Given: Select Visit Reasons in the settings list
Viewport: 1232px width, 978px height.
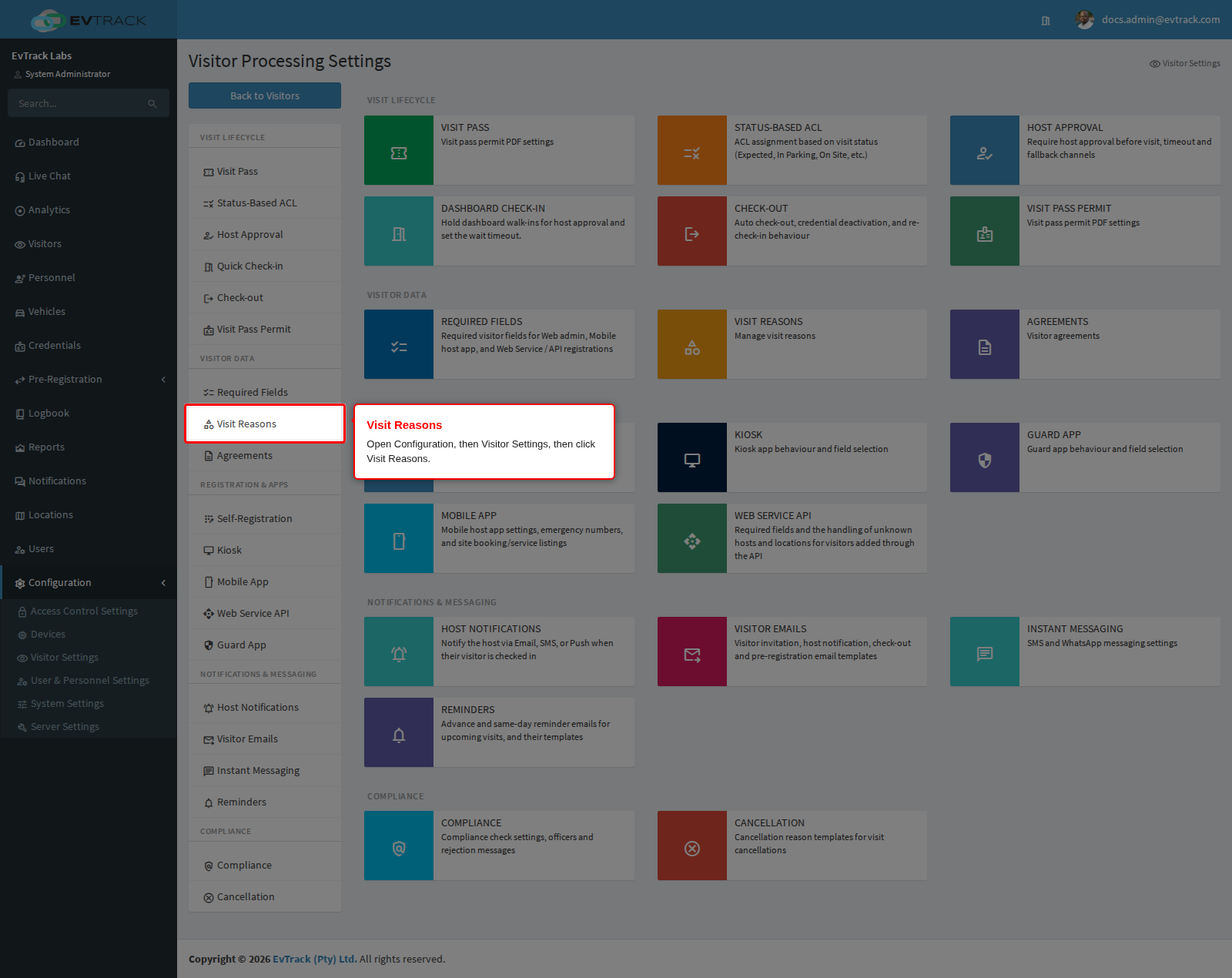Looking at the screenshot, I should point(265,424).
